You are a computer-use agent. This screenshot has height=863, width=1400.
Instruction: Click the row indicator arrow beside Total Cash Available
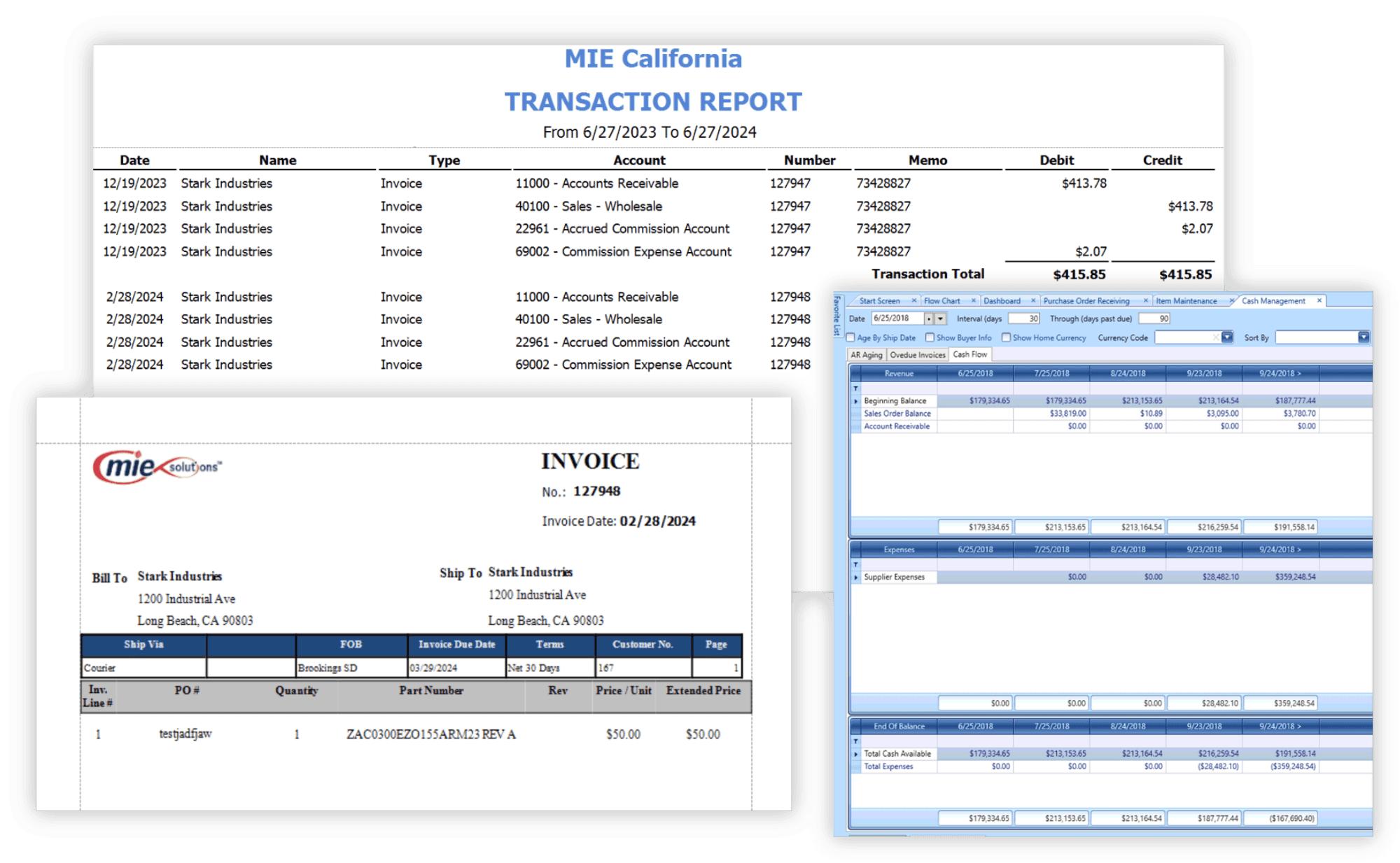[855, 754]
